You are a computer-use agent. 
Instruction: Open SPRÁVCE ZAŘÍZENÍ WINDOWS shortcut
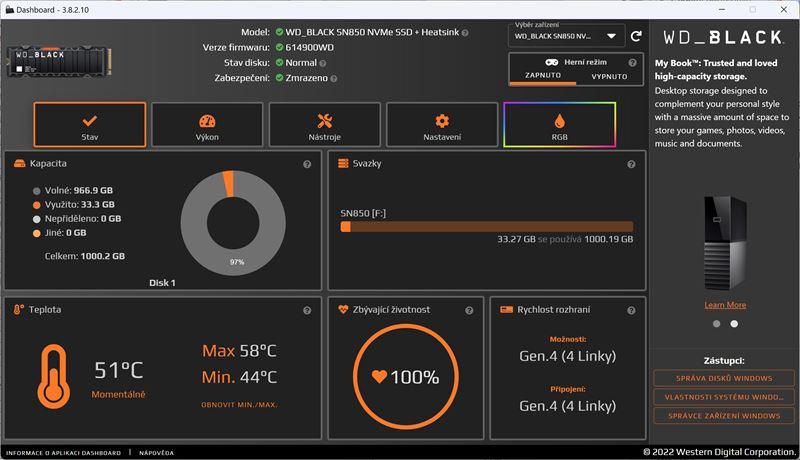click(x=724, y=416)
